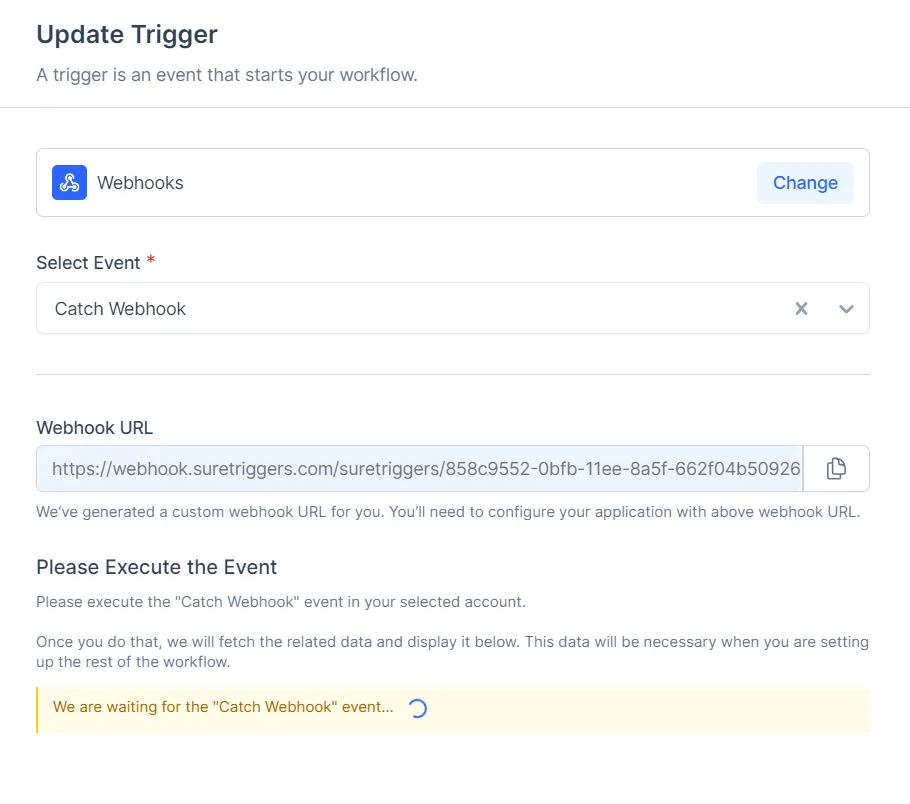Highlight the generated suretriggers webhook URL
The width and height of the screenshot is (910, 804).
[420, 468]
